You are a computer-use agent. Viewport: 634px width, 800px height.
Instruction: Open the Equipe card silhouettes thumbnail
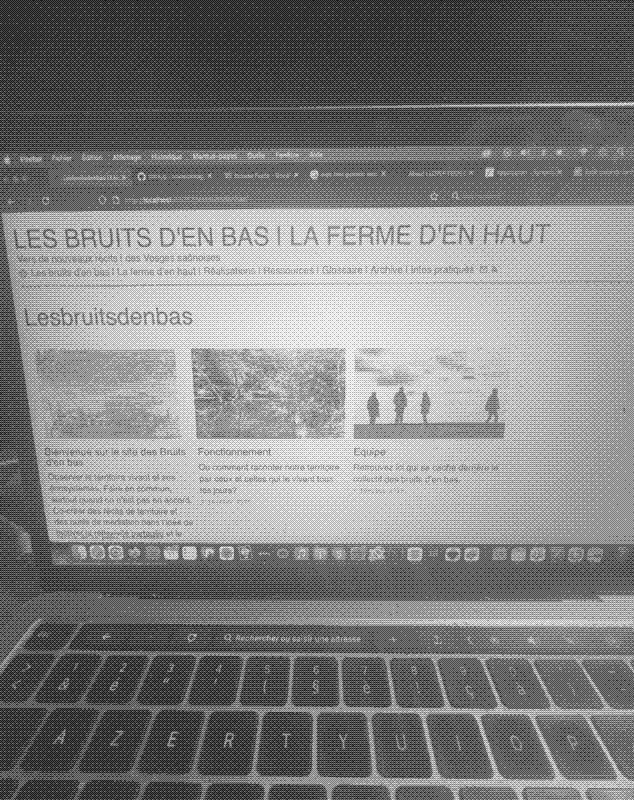coord(430,394)
